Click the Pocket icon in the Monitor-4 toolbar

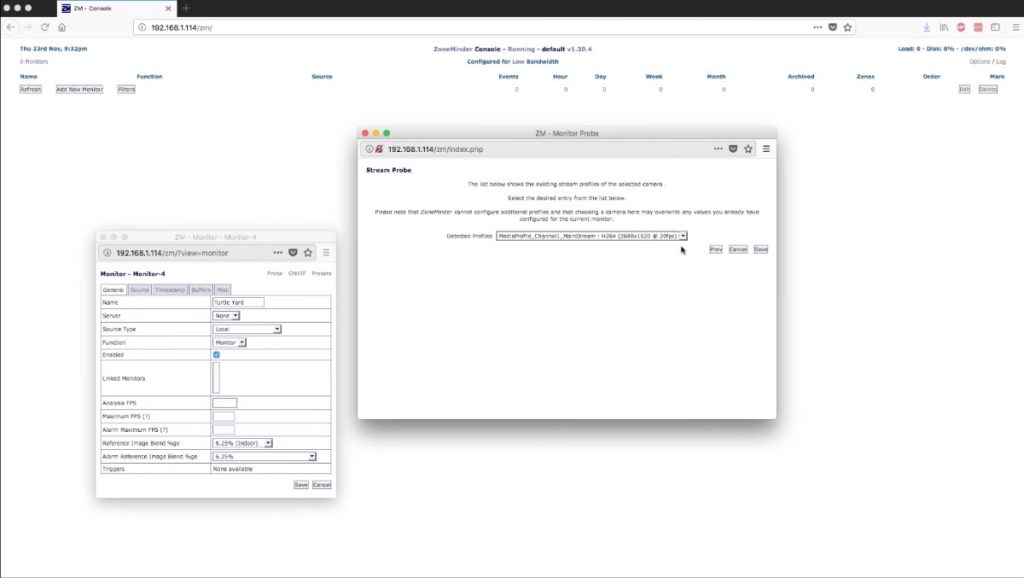pos(291,253)
